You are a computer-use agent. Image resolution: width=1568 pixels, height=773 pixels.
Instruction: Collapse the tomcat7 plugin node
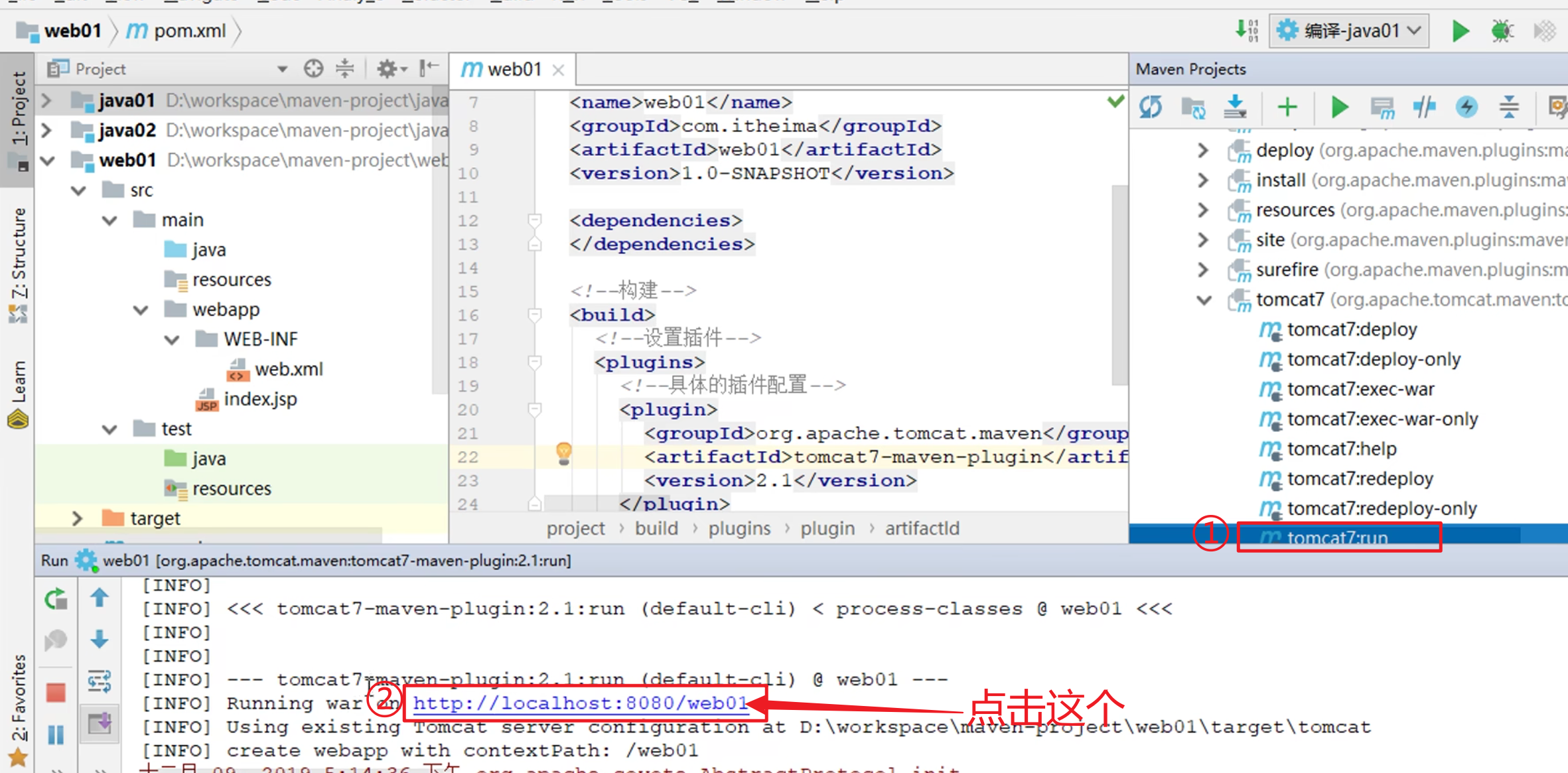point(1204,300)
